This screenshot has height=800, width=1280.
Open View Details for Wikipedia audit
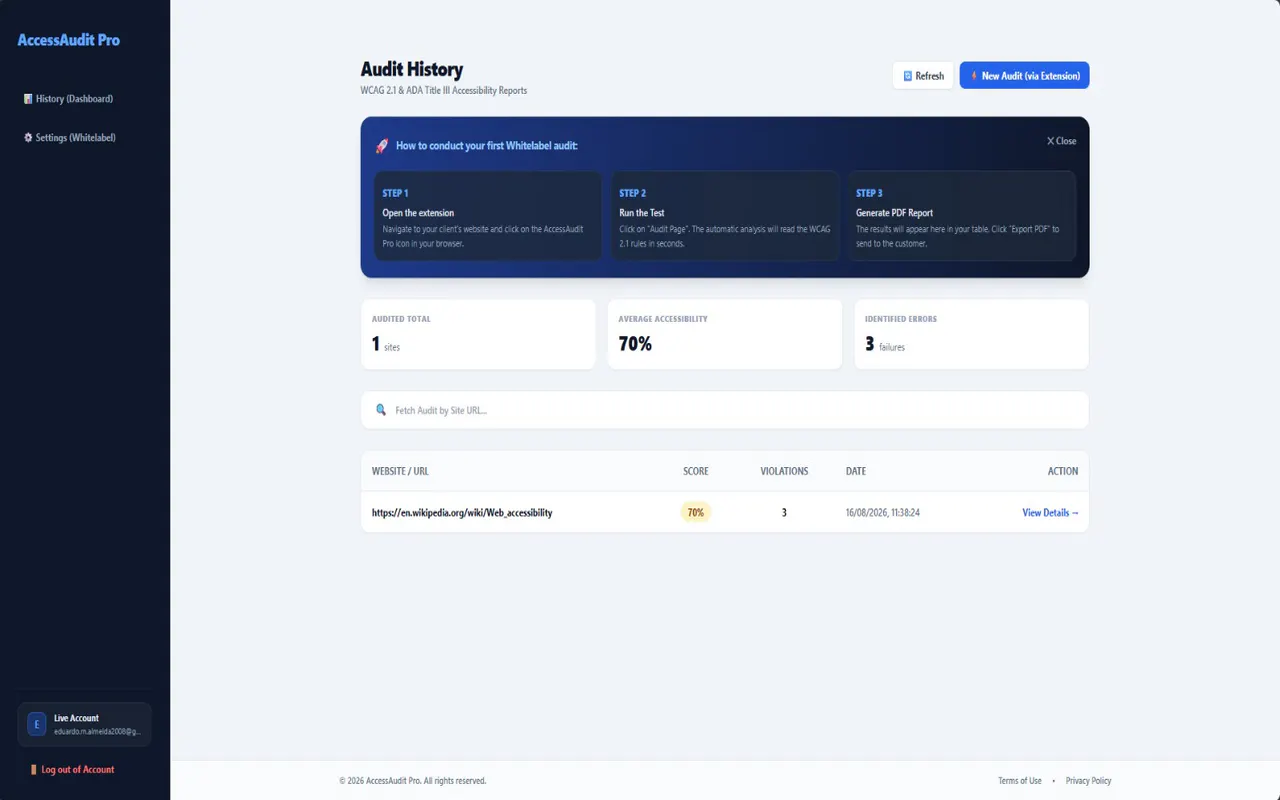(1050, 512)
